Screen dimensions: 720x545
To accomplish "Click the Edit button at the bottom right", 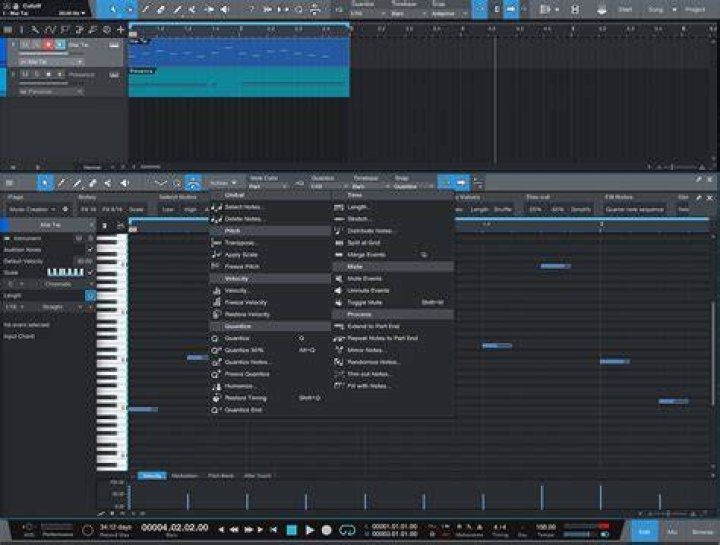I will click(645, 532).
